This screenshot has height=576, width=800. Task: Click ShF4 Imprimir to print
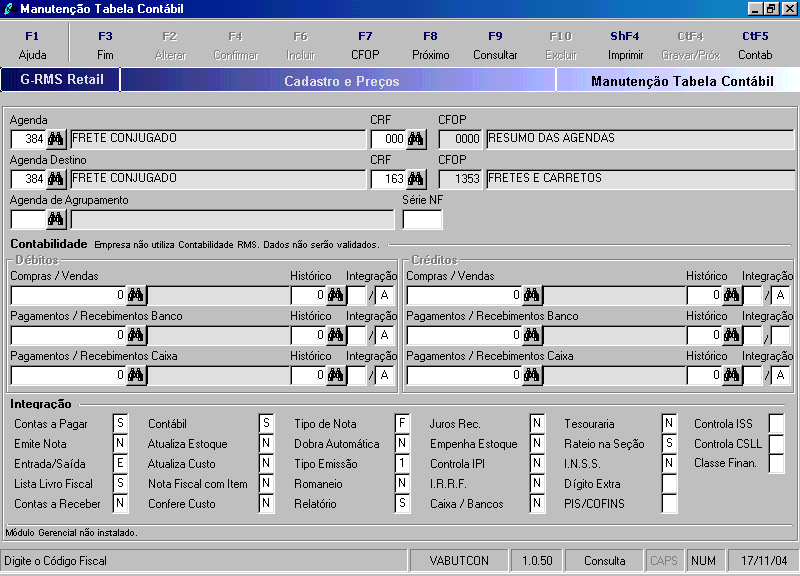(x=625, y=45)
